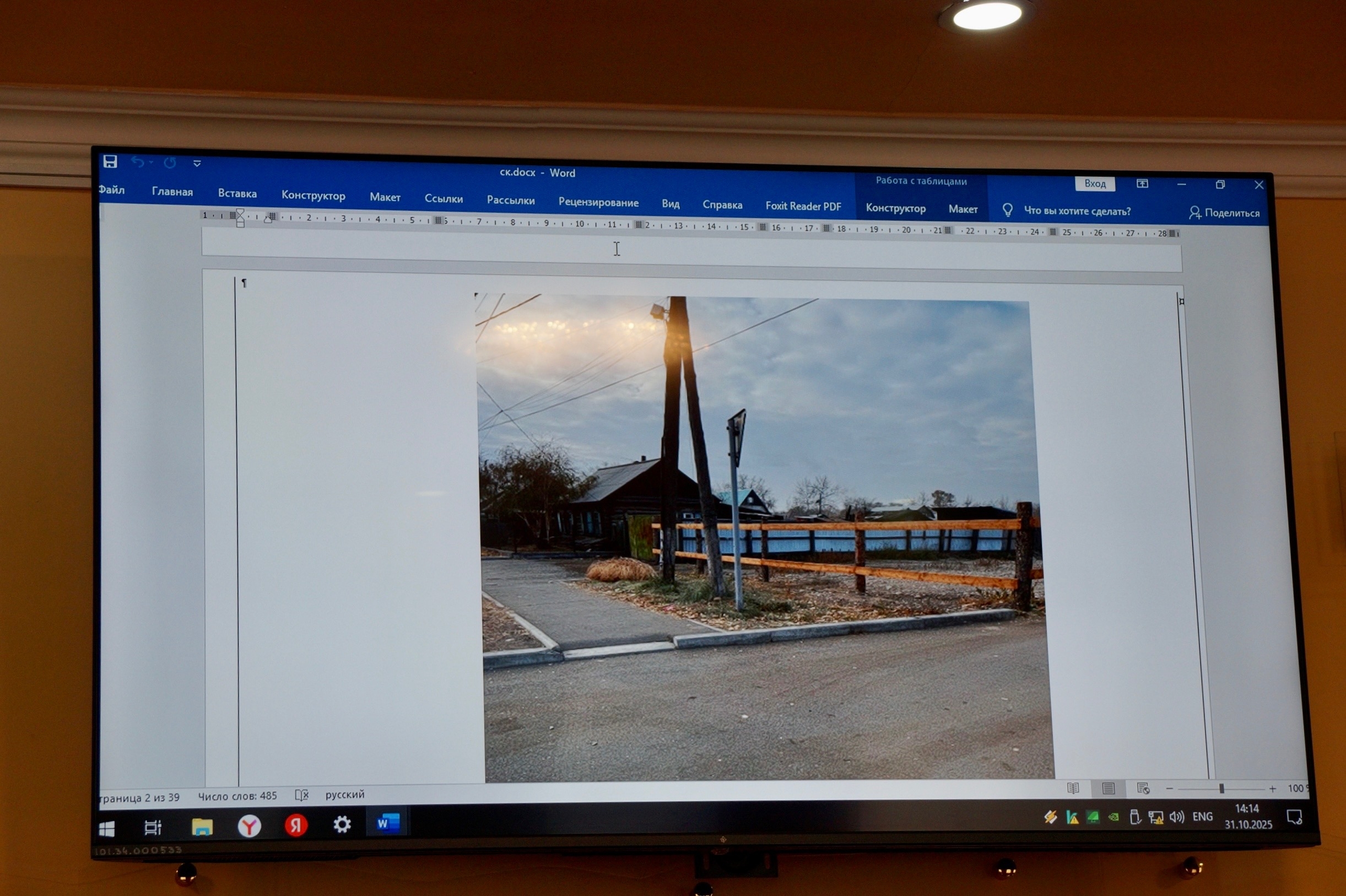
Task: Click the Save icon in quick access toolbar
Action: pos(110,161)
